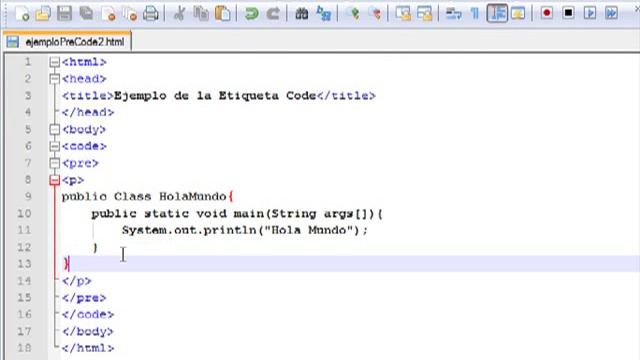The image size is (640, 360).
Task: Select the ejemploPreCode2.html tab
Action: [x=67, y=42]
